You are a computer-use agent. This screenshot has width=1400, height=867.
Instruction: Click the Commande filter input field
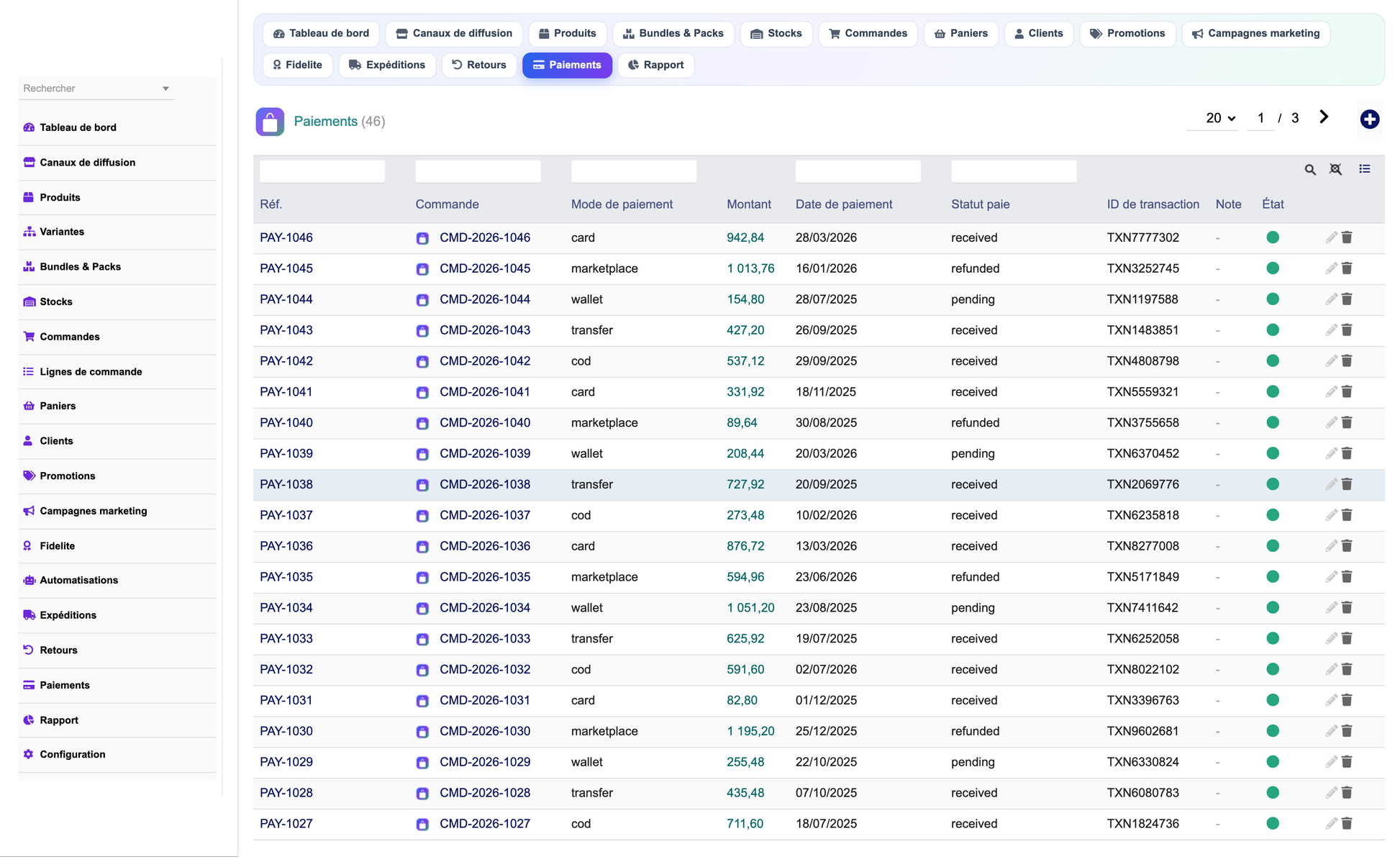tap(478, 171)
